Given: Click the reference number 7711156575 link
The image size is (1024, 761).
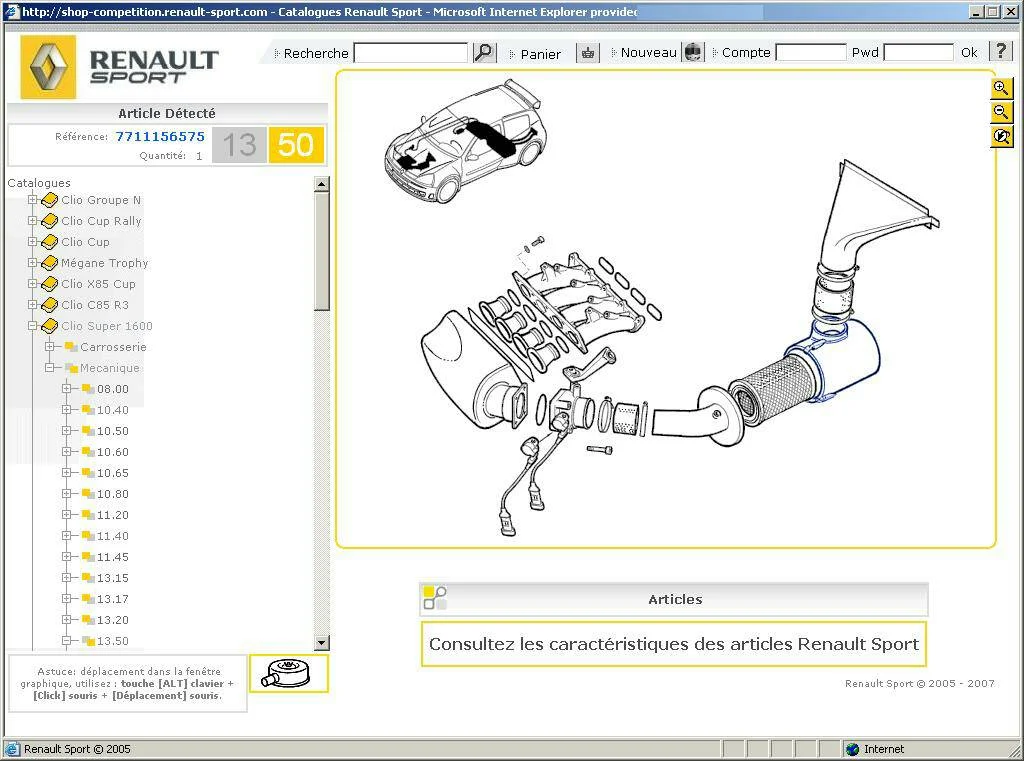Looking at the screenshot, I should (160, 137).
